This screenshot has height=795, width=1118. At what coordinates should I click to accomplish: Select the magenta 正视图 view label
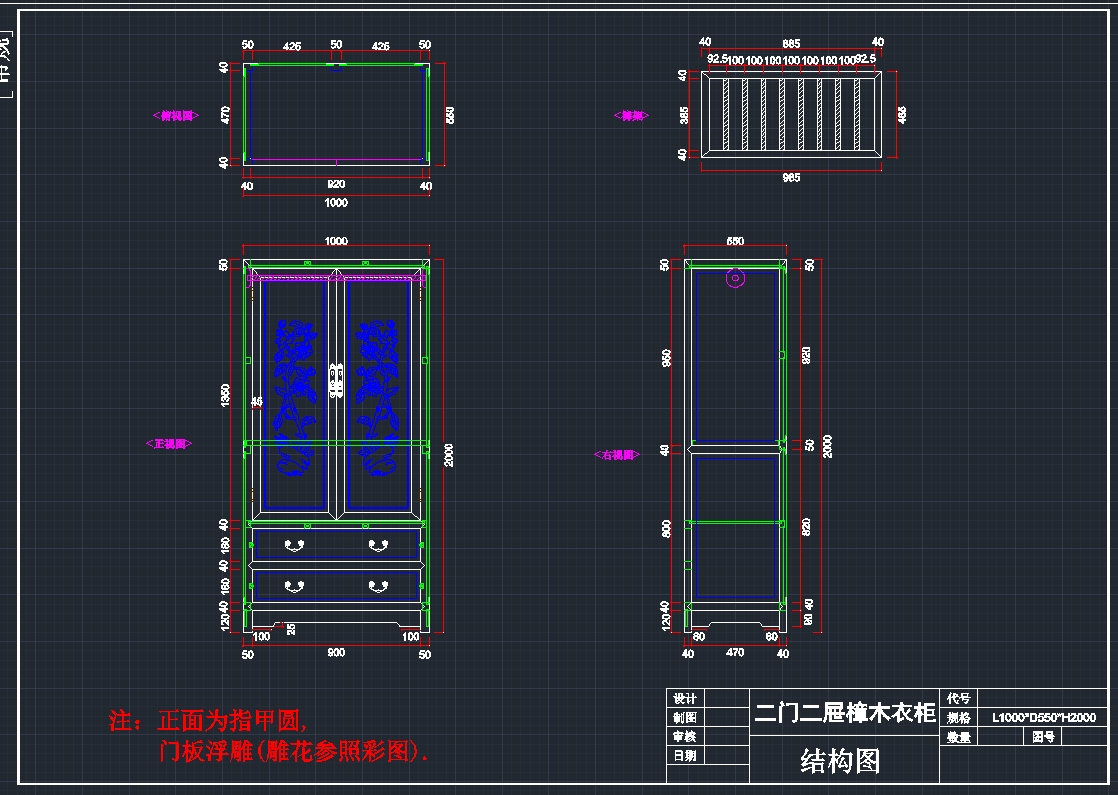click(x=168, y=443)
